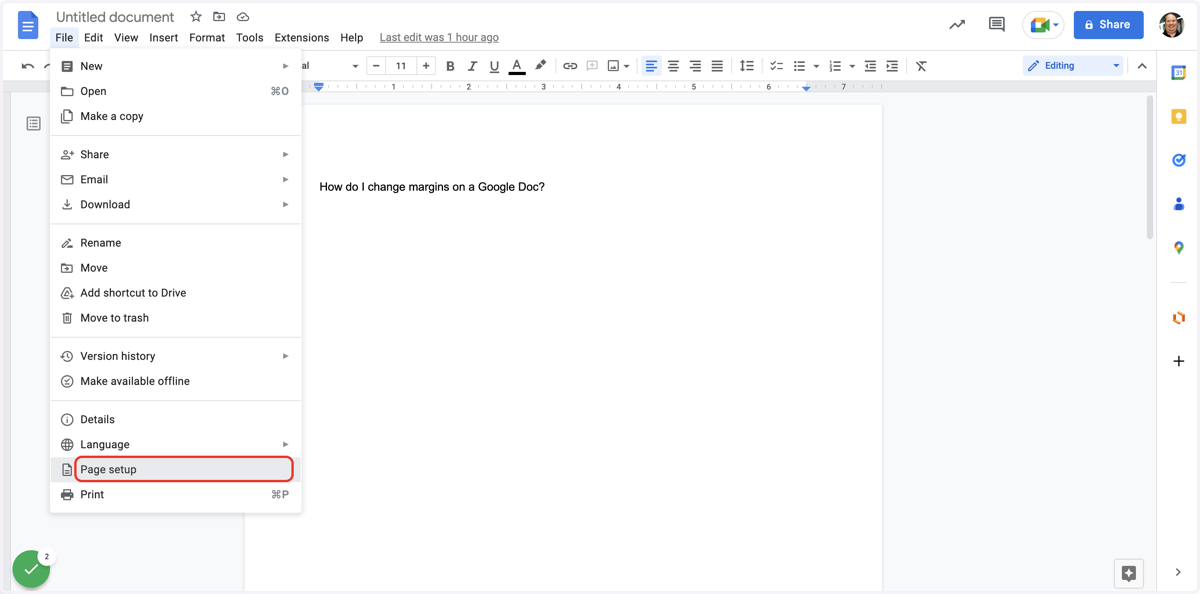Screen dimensions: 1200x594
Task: Select center align
Action: tap(673, 66)
